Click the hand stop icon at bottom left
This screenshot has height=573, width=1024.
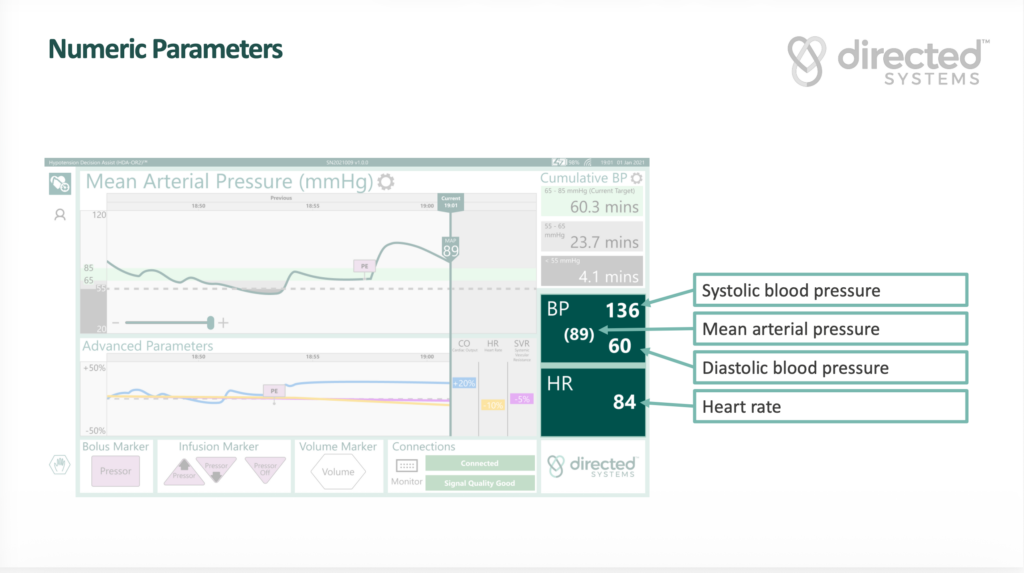pyautogui.click(x=60, y=465)
